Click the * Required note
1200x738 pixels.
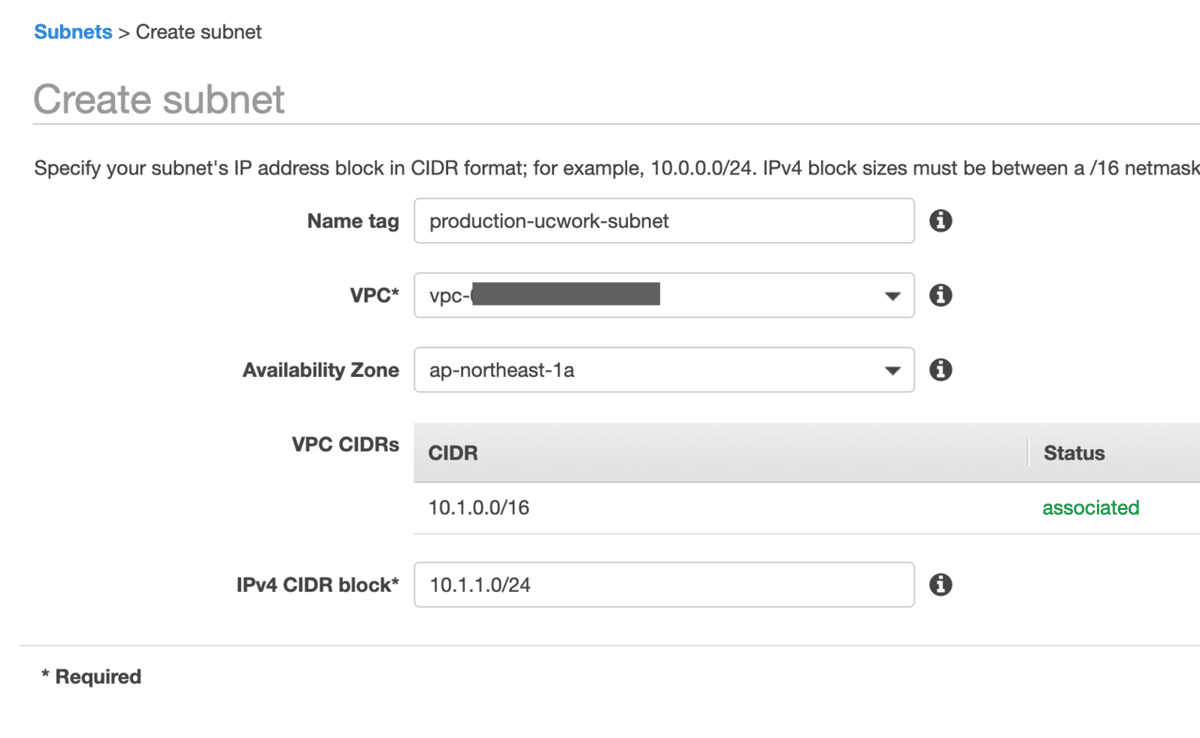coord(91,677)
